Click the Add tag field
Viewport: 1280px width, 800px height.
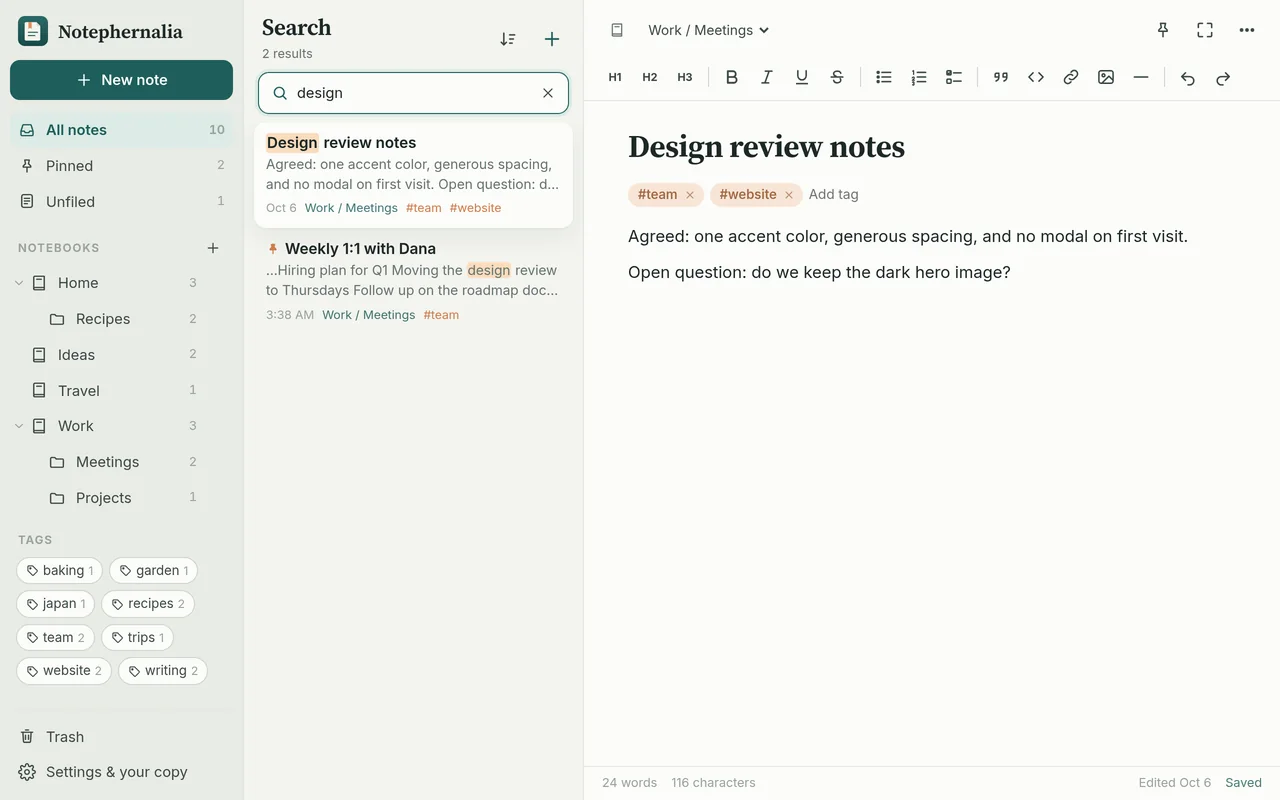coord(834,195)
